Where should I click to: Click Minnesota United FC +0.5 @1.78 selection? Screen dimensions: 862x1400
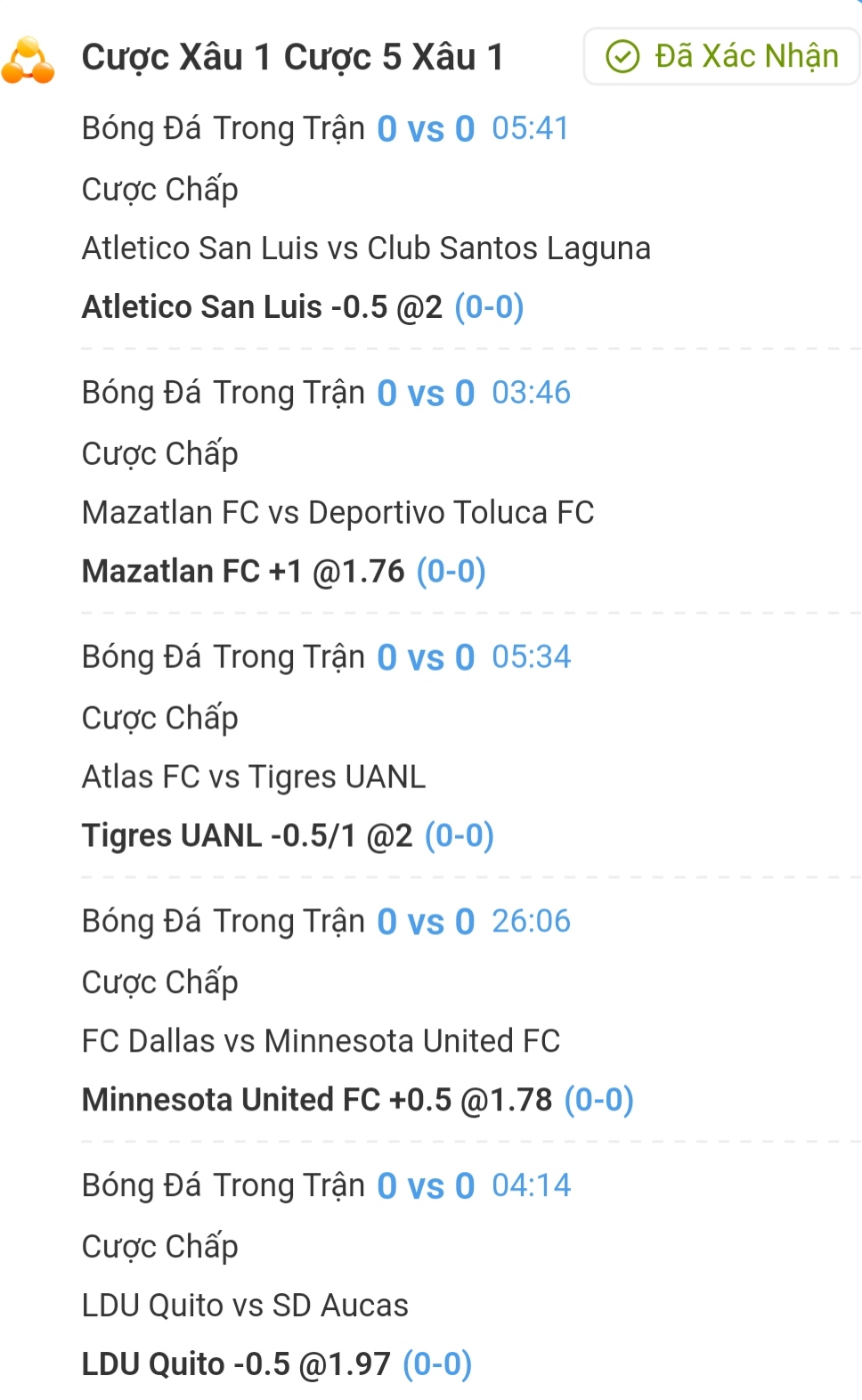click(317, 1100)
